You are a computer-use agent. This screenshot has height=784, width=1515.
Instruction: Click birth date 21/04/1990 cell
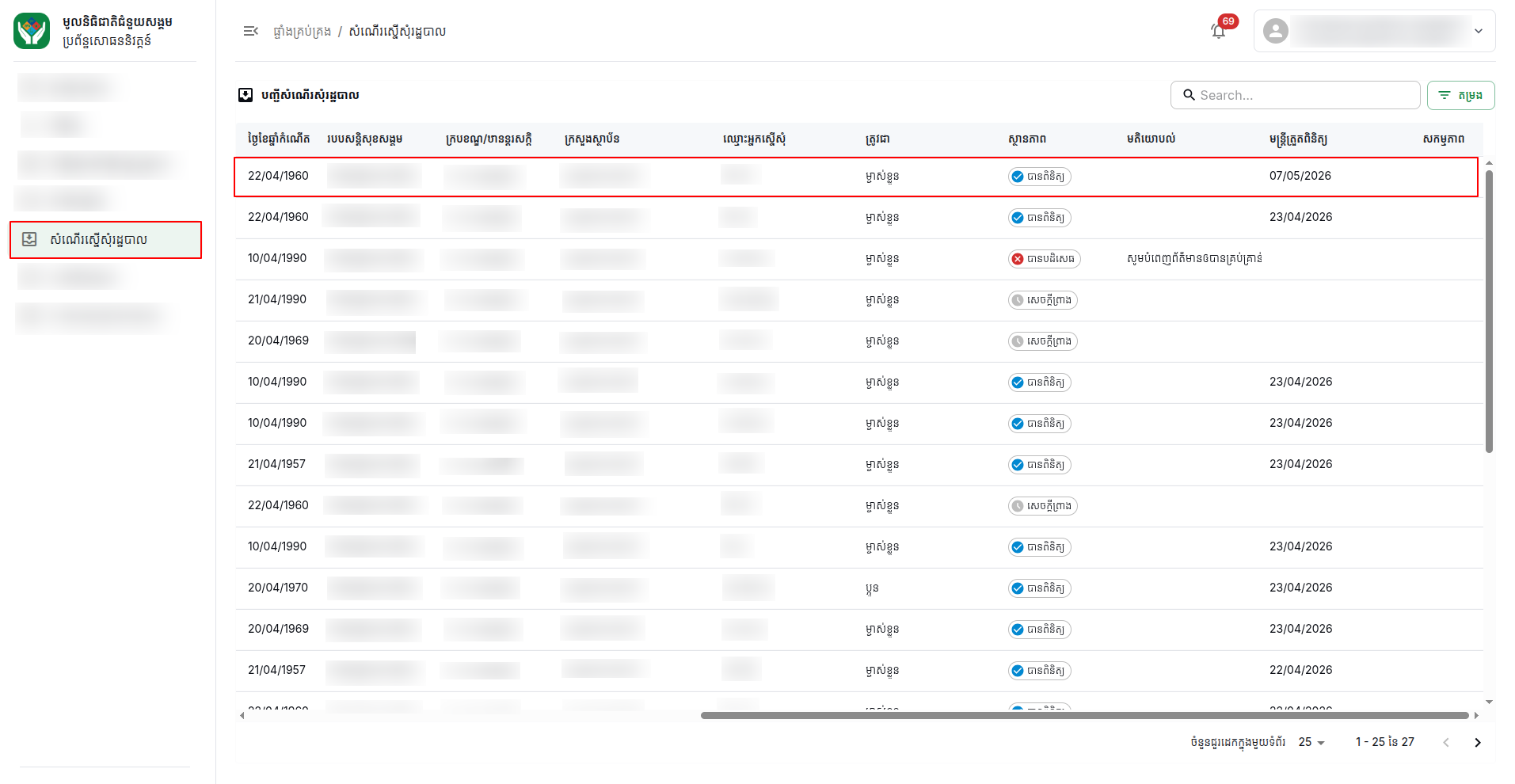(277, 299)
